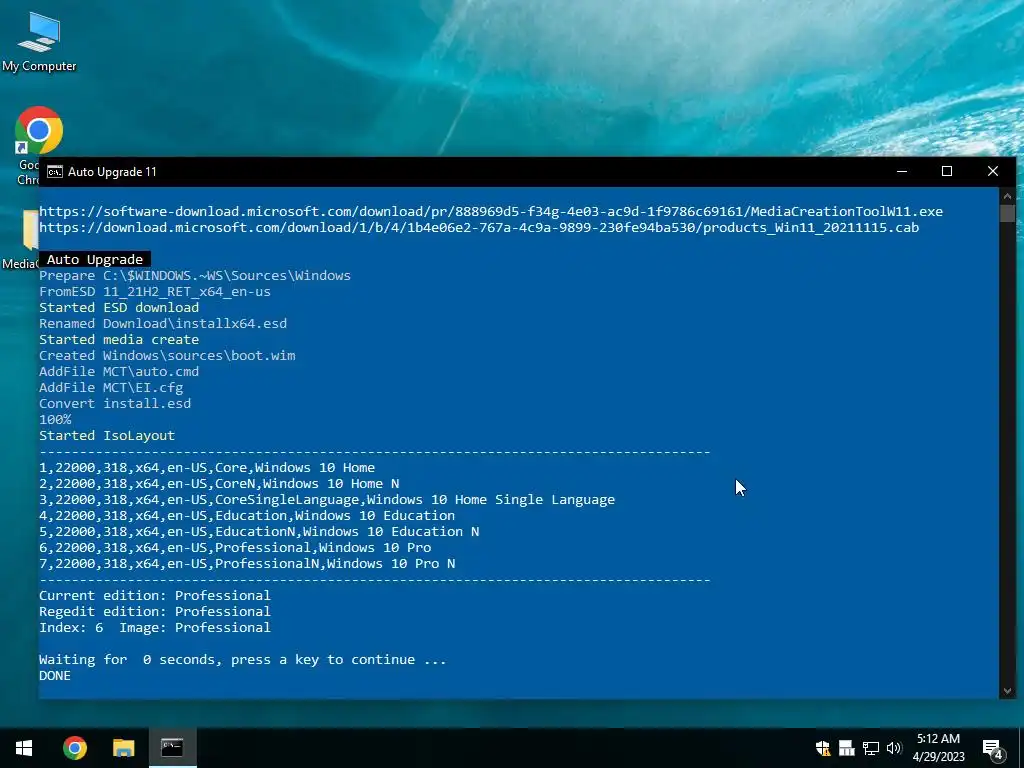Click the Windows 10 Education row

pos(247,515)
